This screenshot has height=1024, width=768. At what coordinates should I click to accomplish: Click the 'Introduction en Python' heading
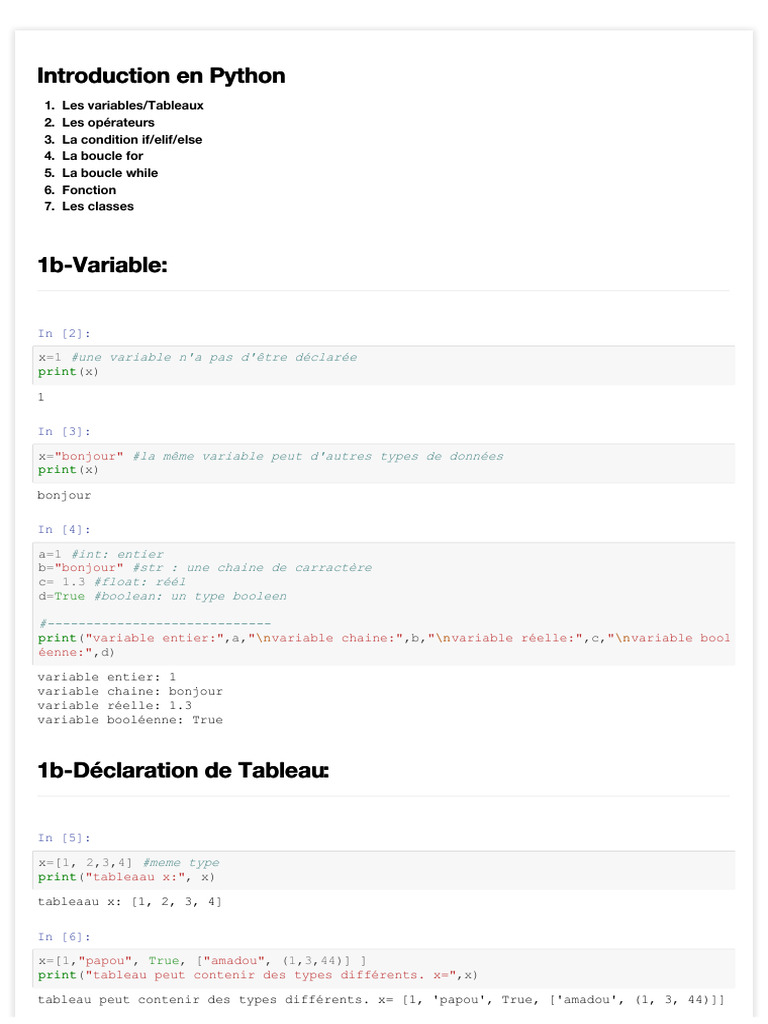click(161, 76)
